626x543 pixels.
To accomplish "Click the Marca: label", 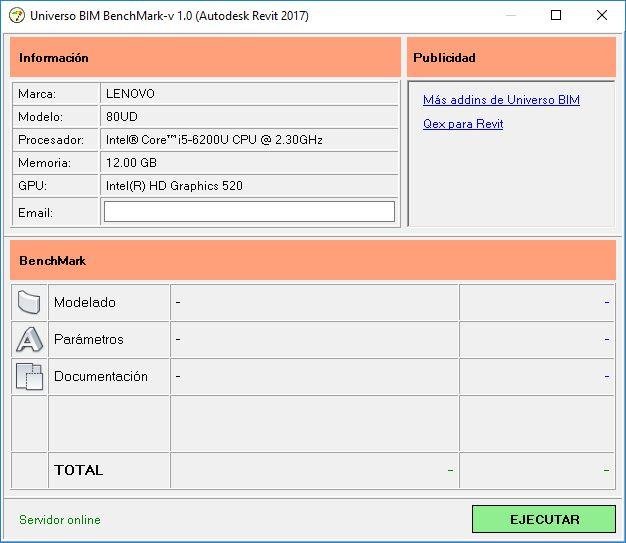I will [x=37, y=94].
